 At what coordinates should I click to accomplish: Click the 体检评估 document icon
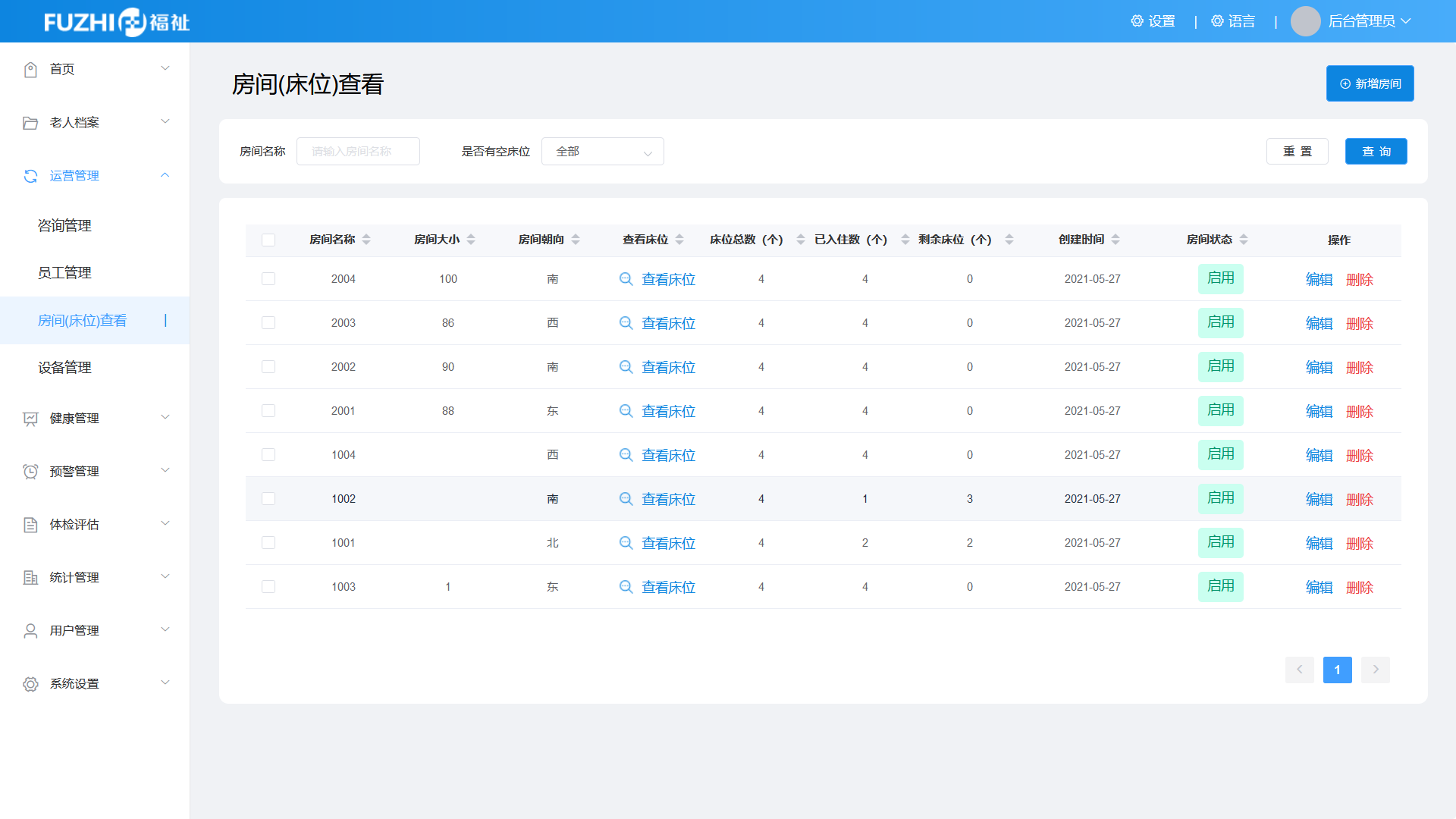(x=30, y=525)
